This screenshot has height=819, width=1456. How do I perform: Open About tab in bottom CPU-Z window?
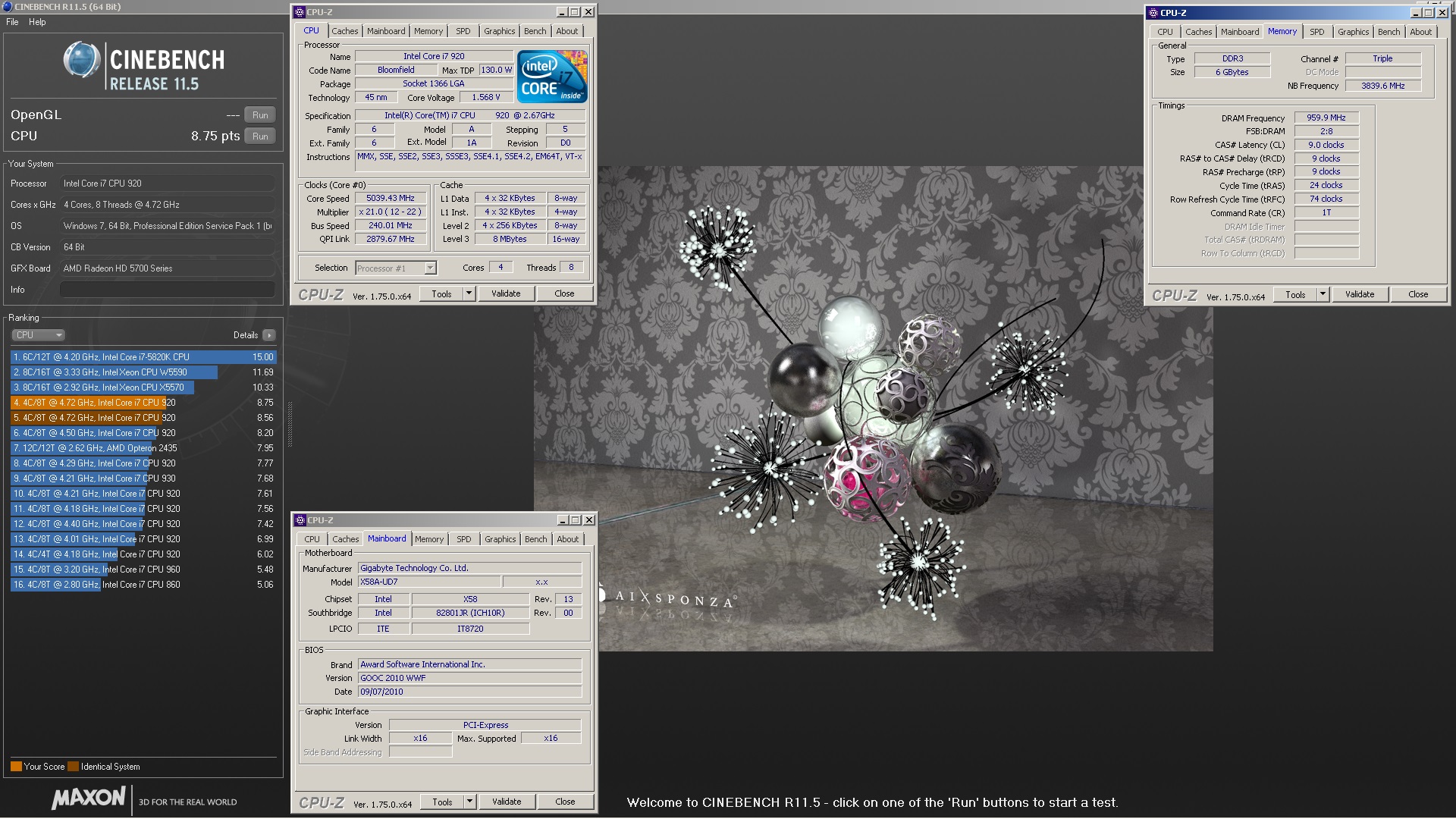568,539
